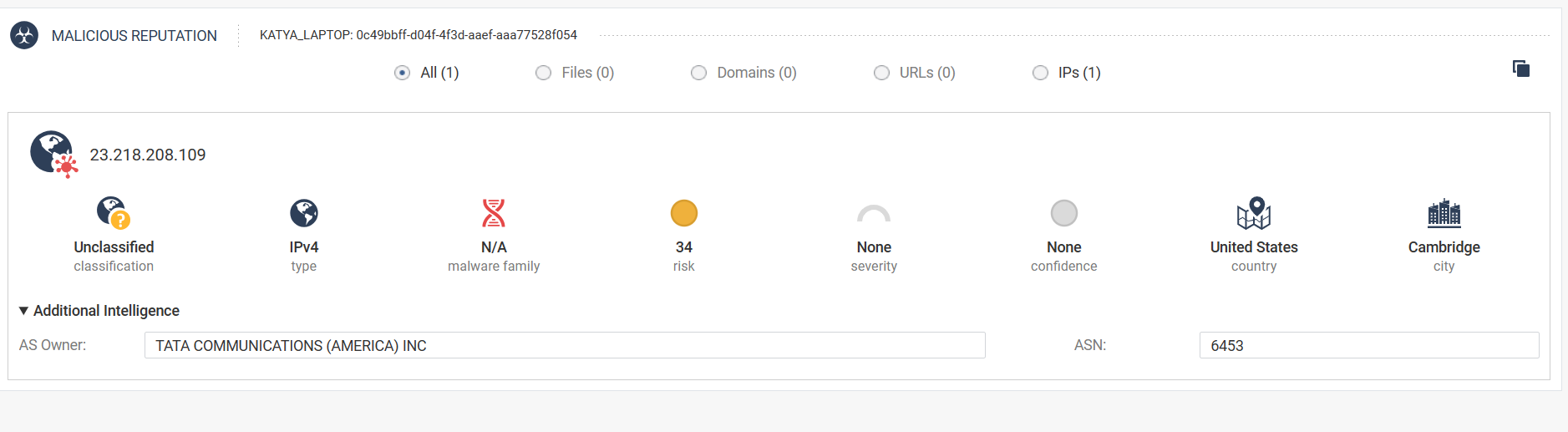The width and height of the screenshot is (1568, 432).
Task: Click the United States country map icon
Action: pyautogui.click(x=1253, y=213)
